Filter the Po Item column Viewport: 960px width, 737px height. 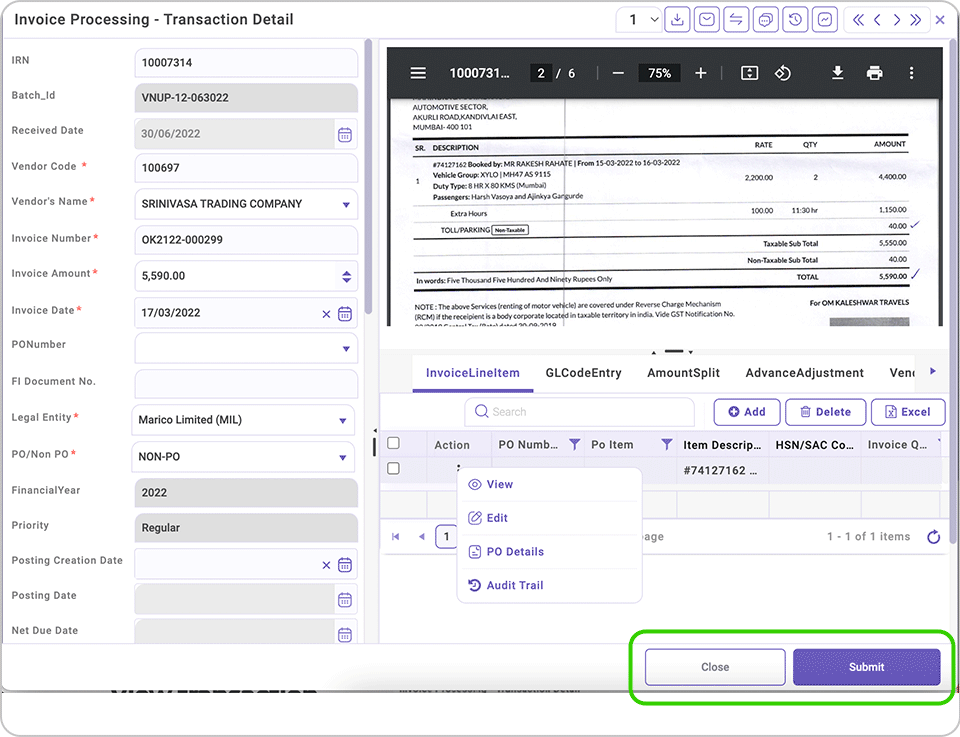coord(667,445)
